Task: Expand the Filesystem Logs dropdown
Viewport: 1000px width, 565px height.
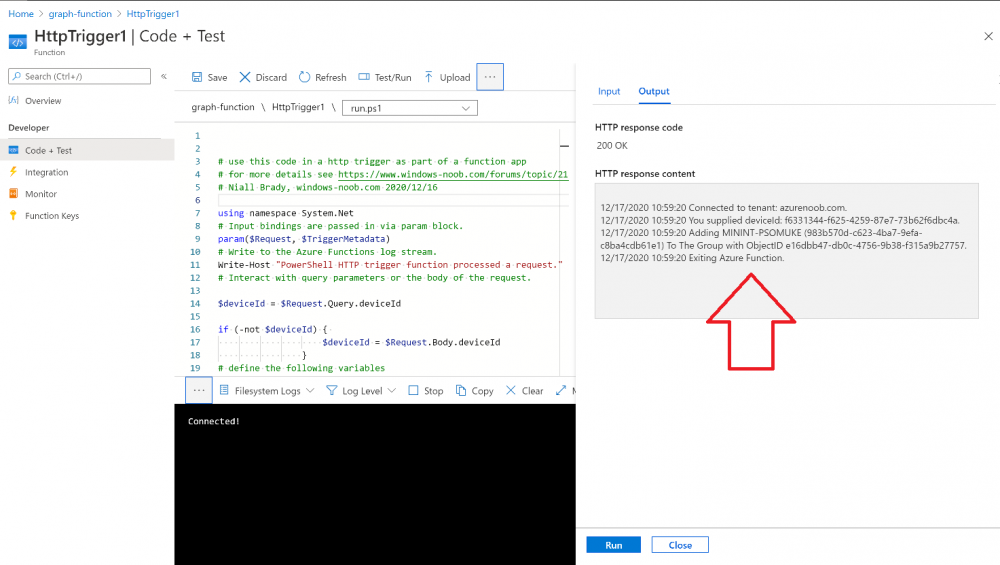Action: tap(267, 390)
